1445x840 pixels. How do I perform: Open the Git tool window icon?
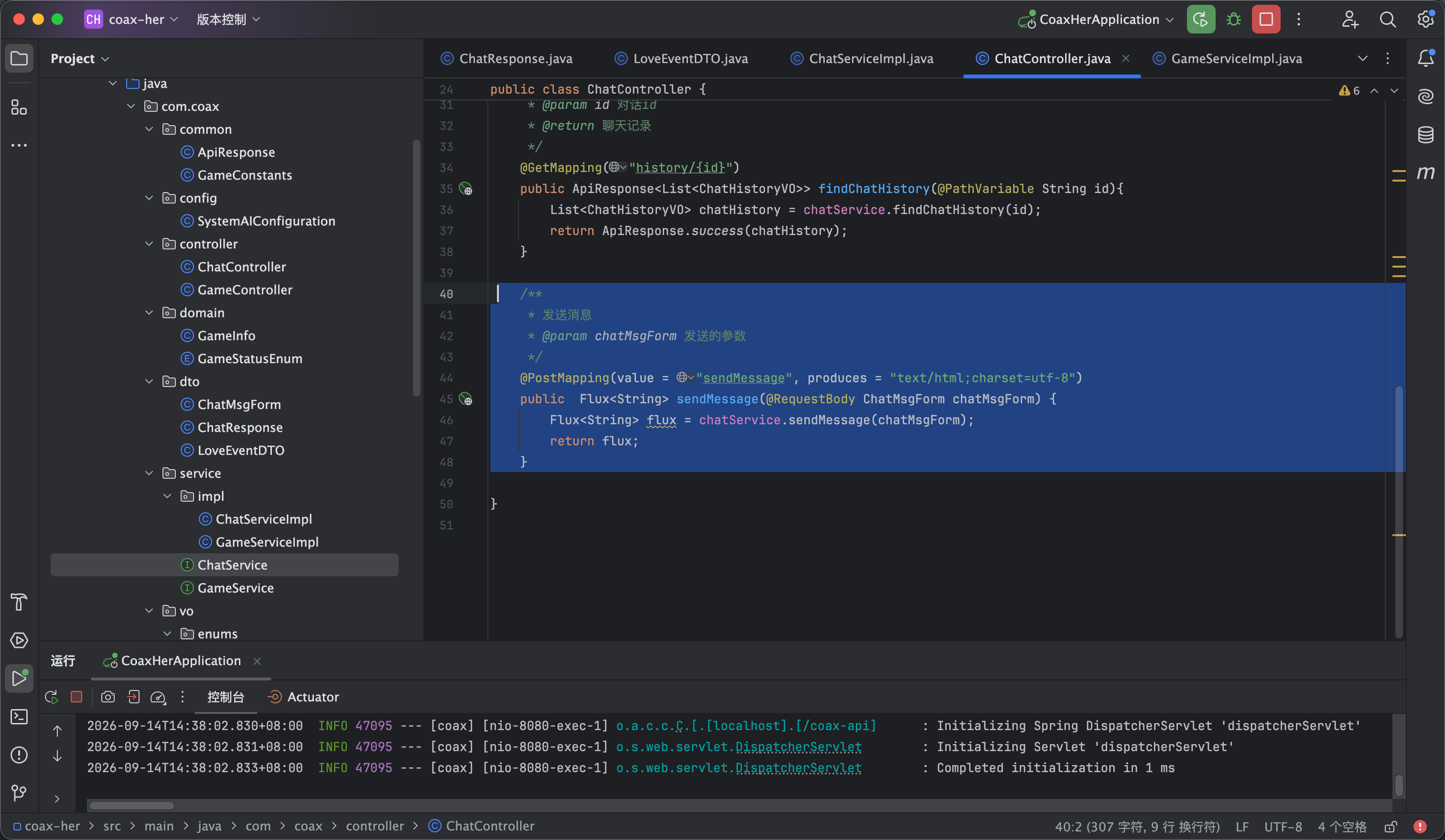19,793
